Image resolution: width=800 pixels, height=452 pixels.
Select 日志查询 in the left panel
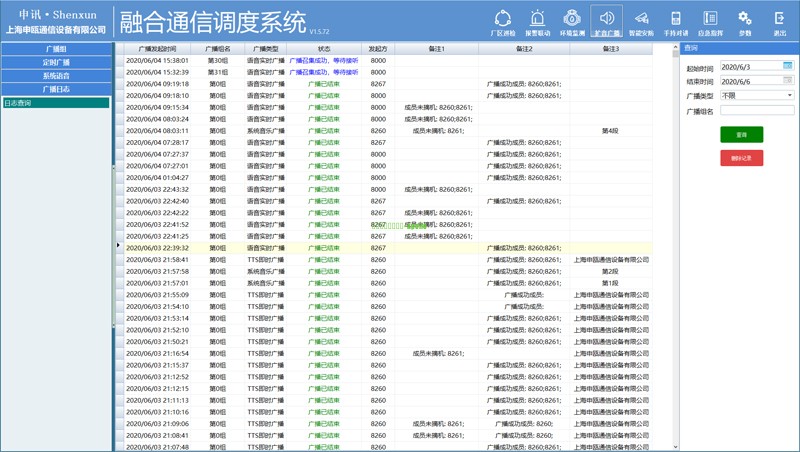tap(56, 103)
